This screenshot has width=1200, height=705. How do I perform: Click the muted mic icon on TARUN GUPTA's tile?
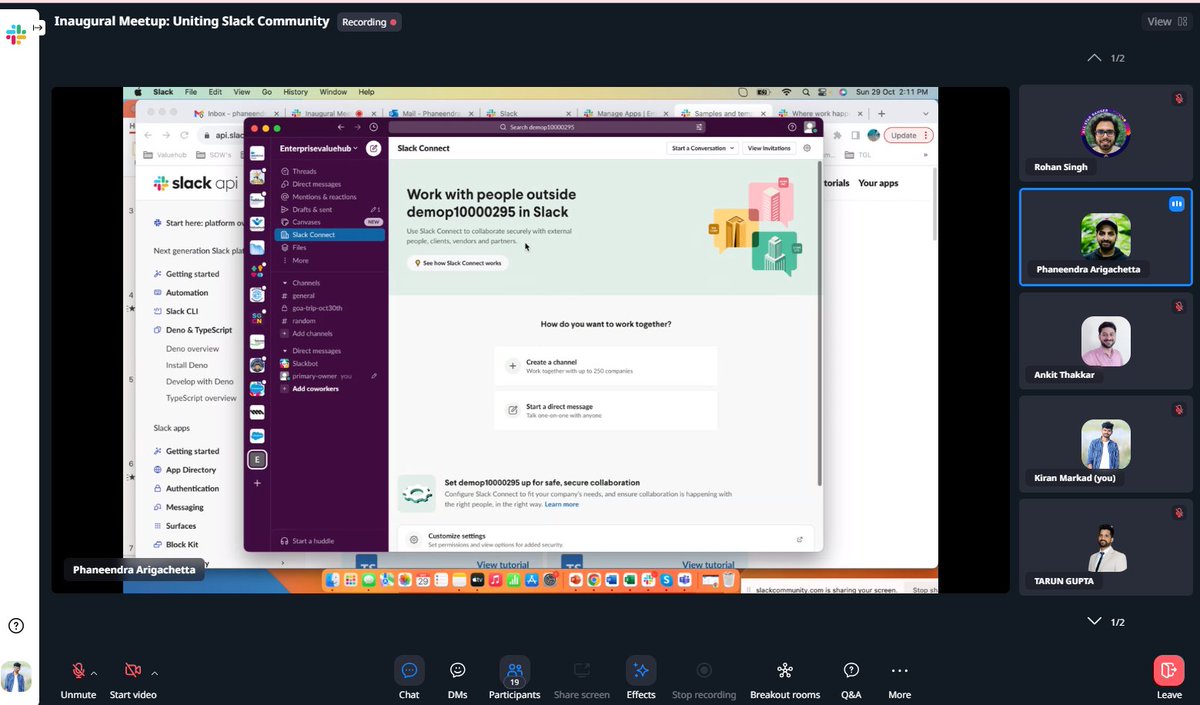point(1179,513)
